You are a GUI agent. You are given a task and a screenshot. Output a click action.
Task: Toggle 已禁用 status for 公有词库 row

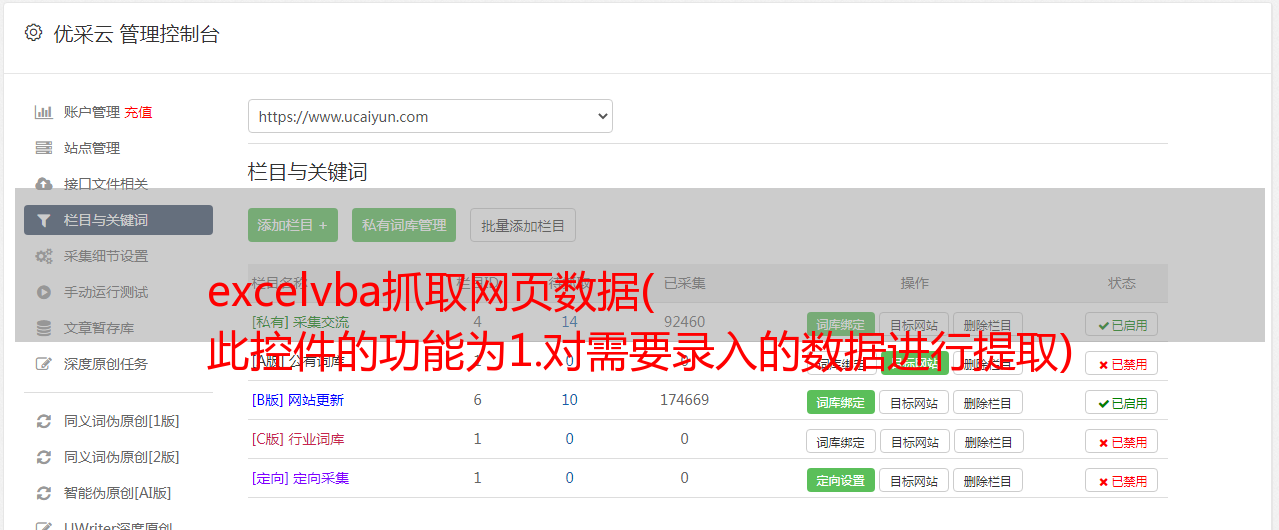1122,364
